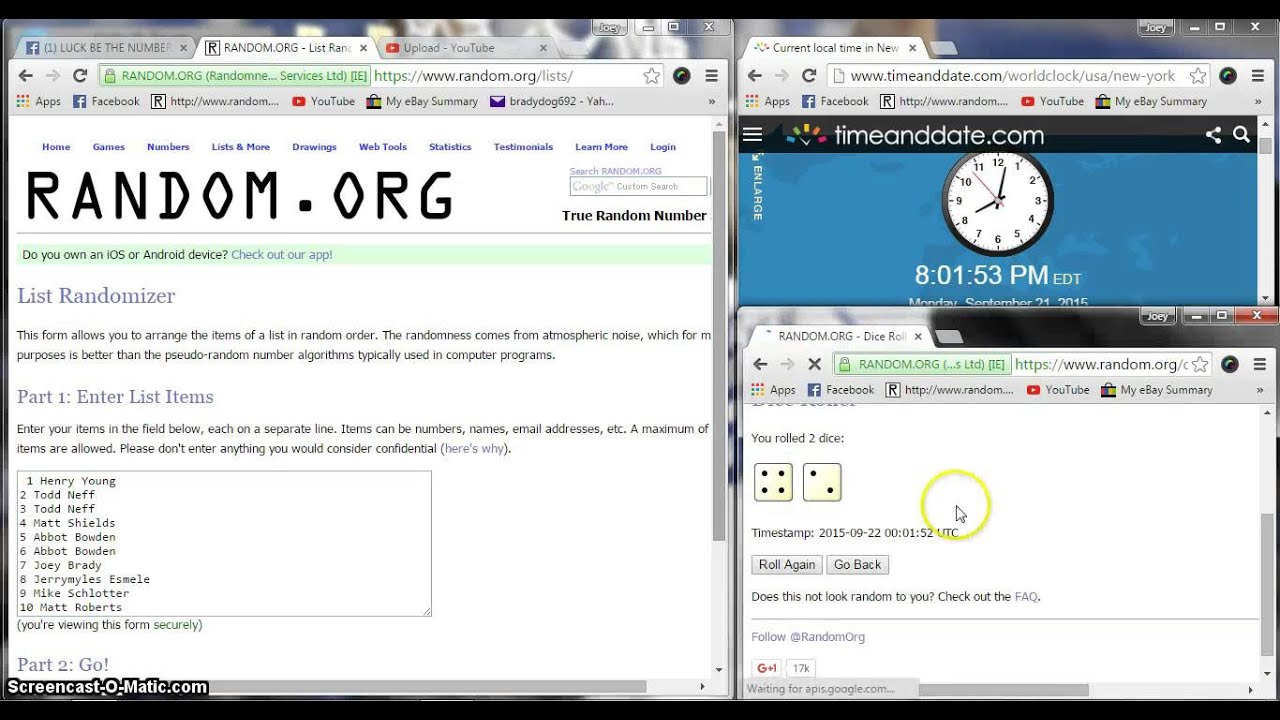Reload the List Randomizer page
This screenshot has width=1280, height=720.
[80, 75]
